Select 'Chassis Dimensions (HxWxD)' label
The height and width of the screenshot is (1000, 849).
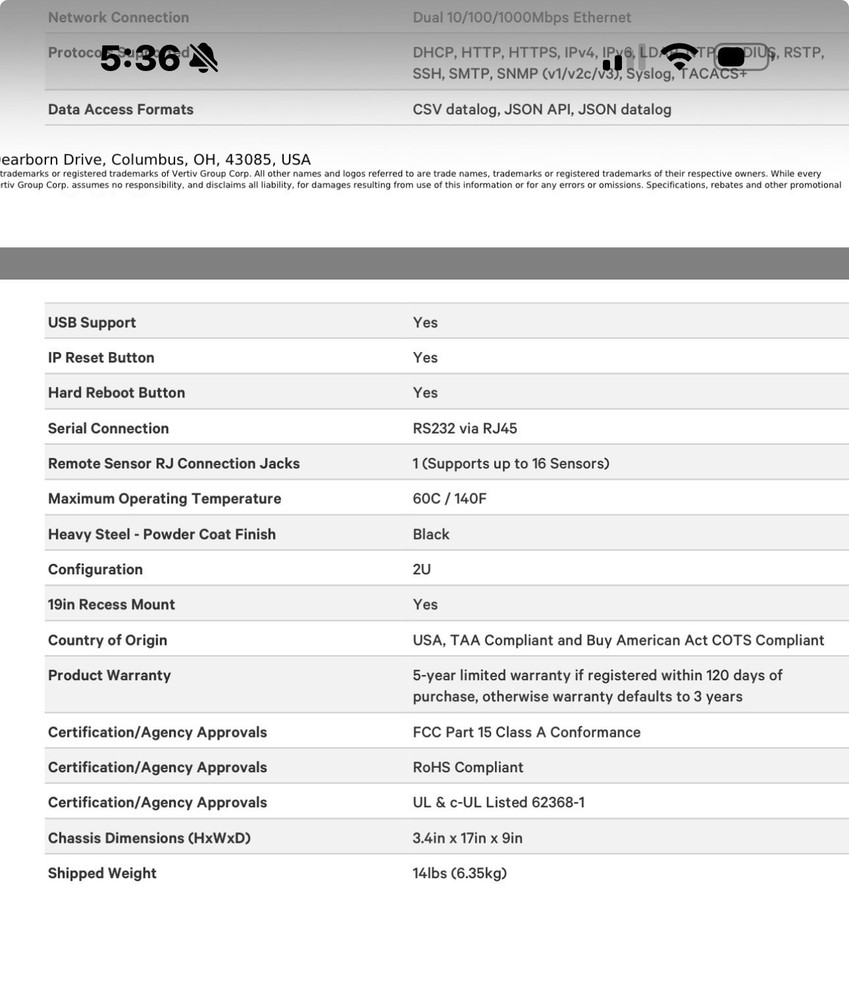tap(149, 837)
